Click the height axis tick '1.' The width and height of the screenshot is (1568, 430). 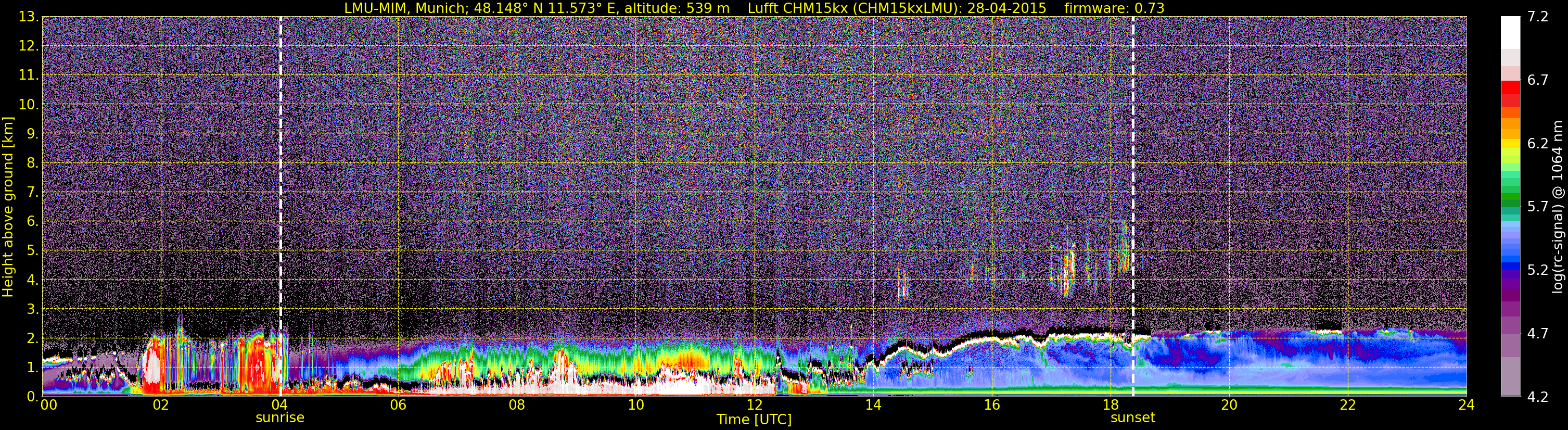33,367
